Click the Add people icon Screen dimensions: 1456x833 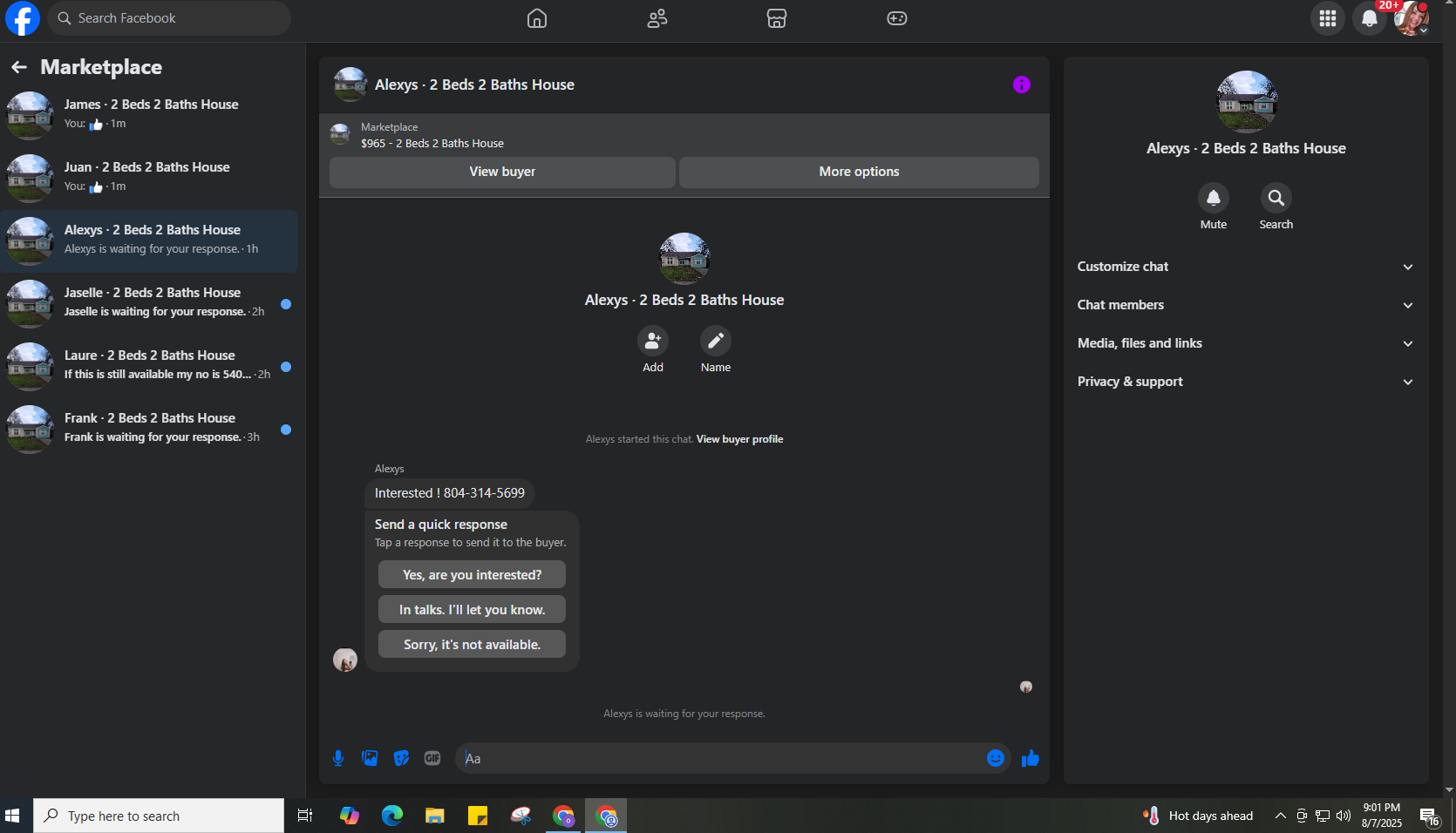click(653, 341)
